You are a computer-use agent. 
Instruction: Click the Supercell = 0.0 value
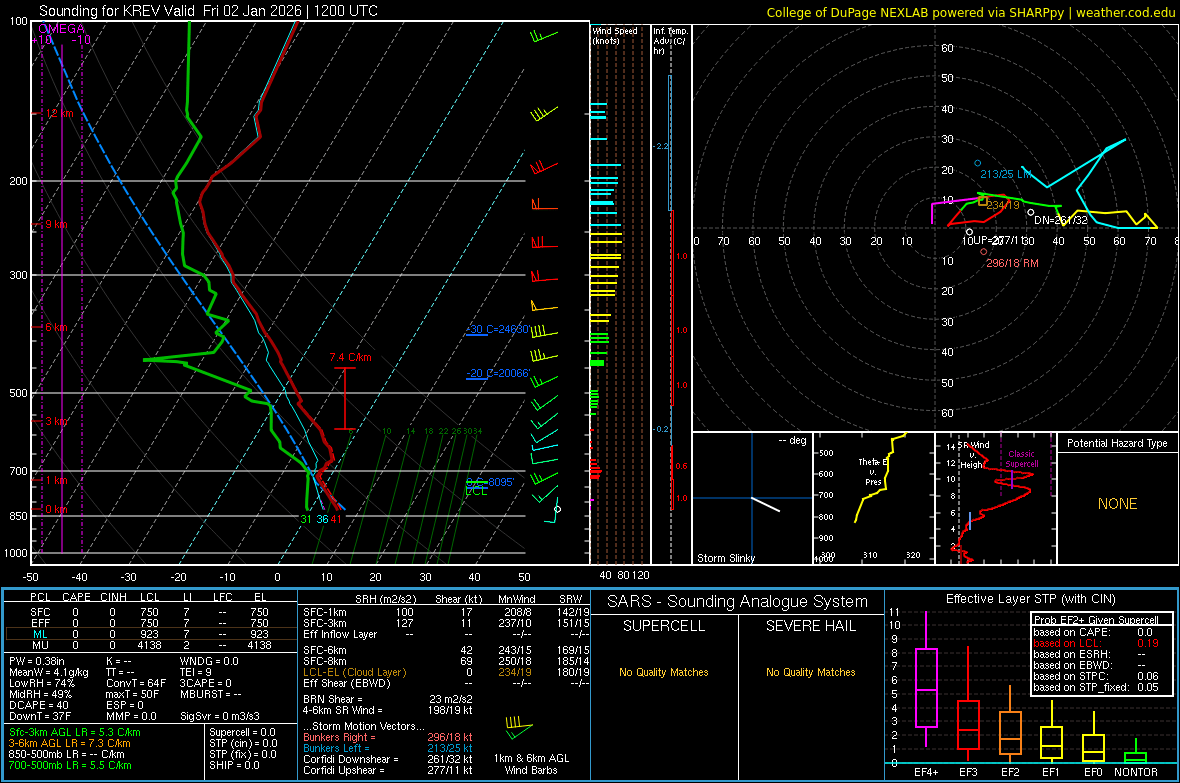(242, 733)
